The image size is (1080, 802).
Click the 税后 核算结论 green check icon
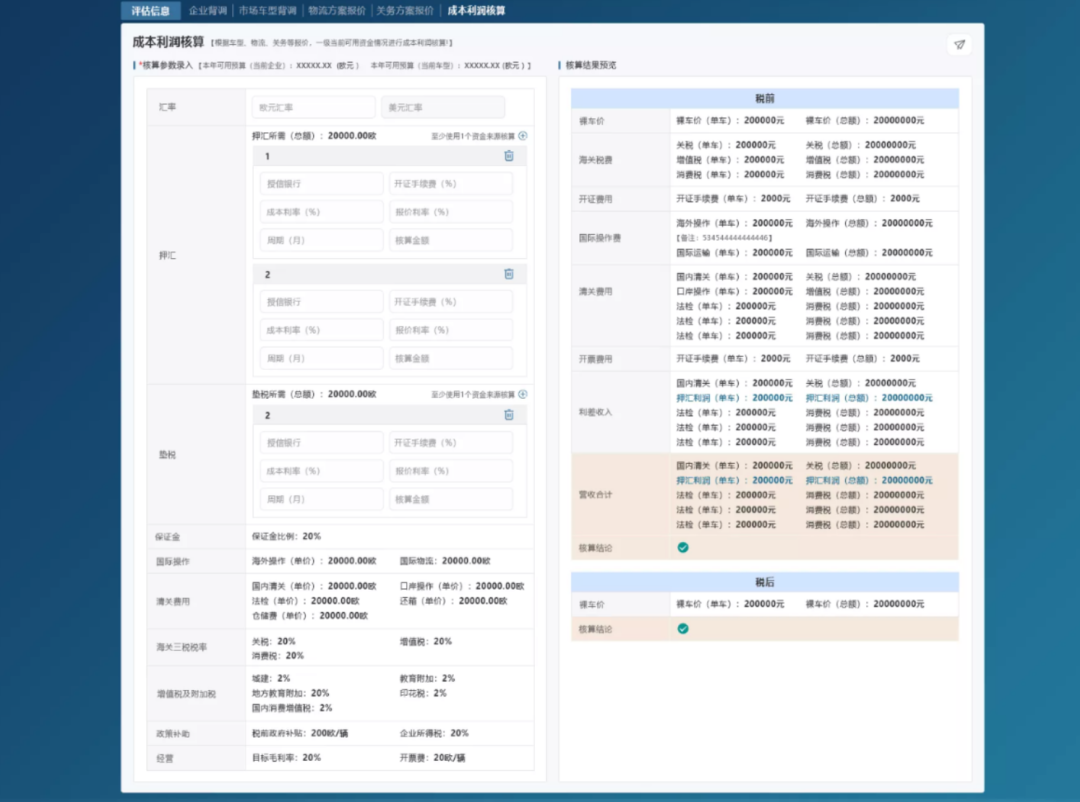pyautogui.click(x=683, y=629)
